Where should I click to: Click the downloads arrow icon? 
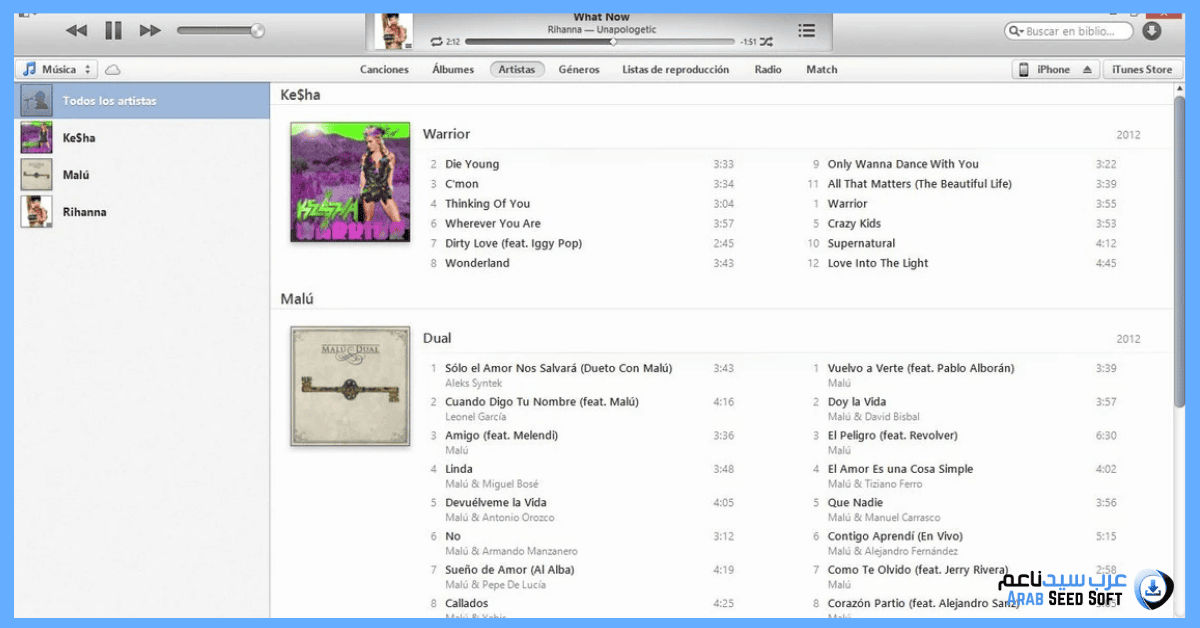[1152, 31]
